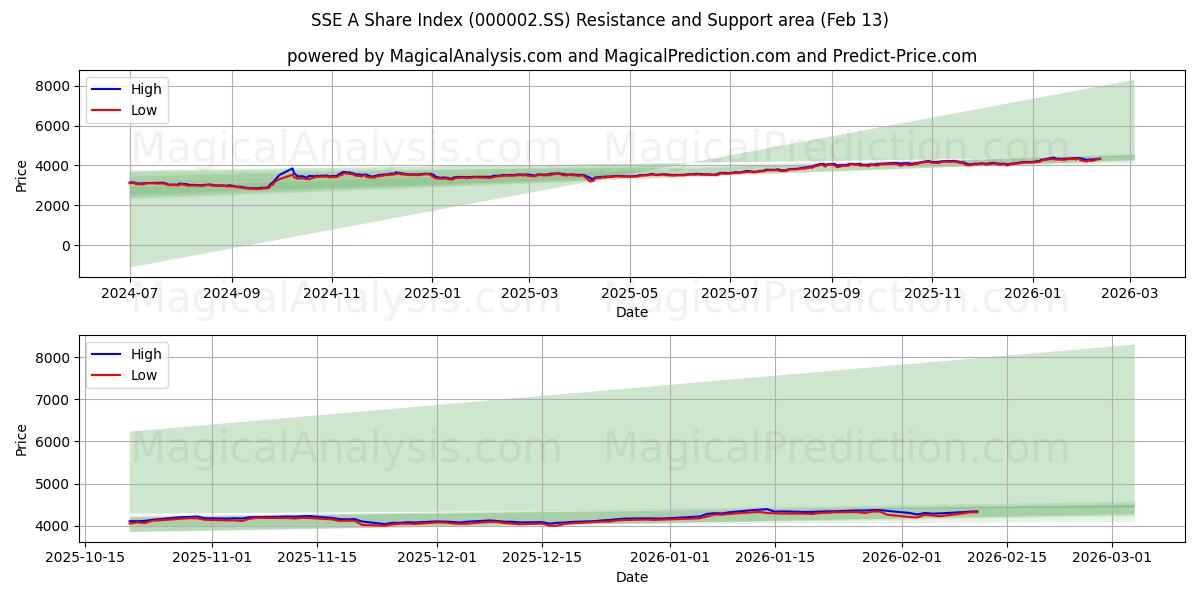The image size is (1200, 600).
Task: Select the chart title text
Action: [600, 17]
